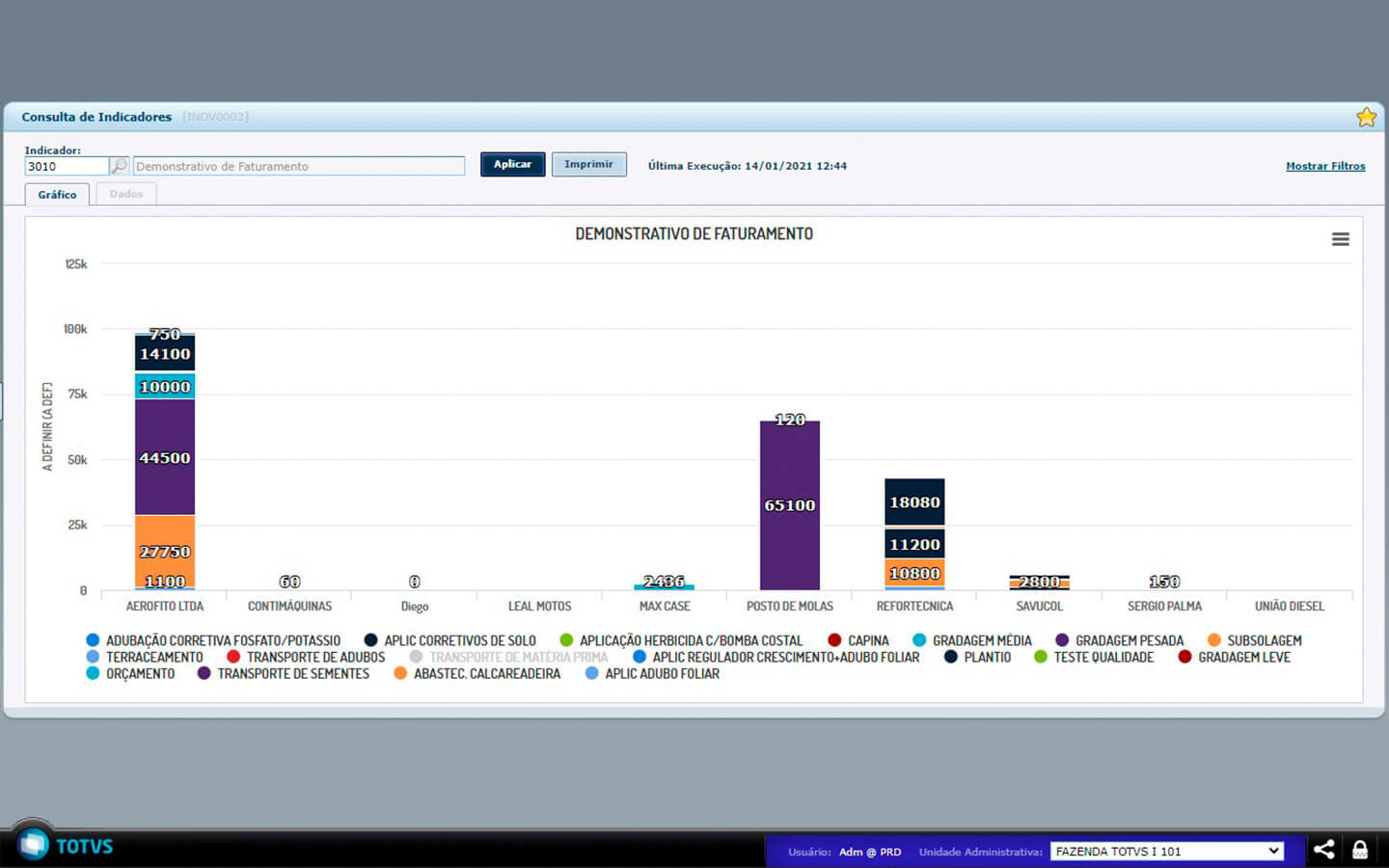Click the TOTVS logo
Viewport: 1389px width, 868px height.
(66, 846)
